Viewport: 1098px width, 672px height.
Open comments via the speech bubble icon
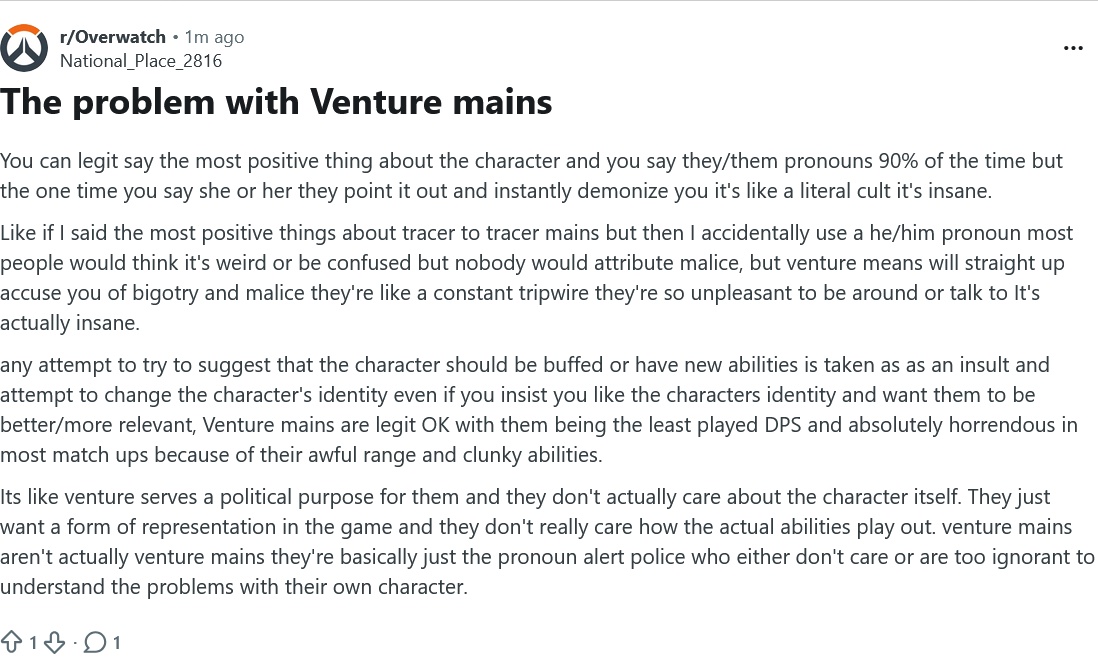95,642
